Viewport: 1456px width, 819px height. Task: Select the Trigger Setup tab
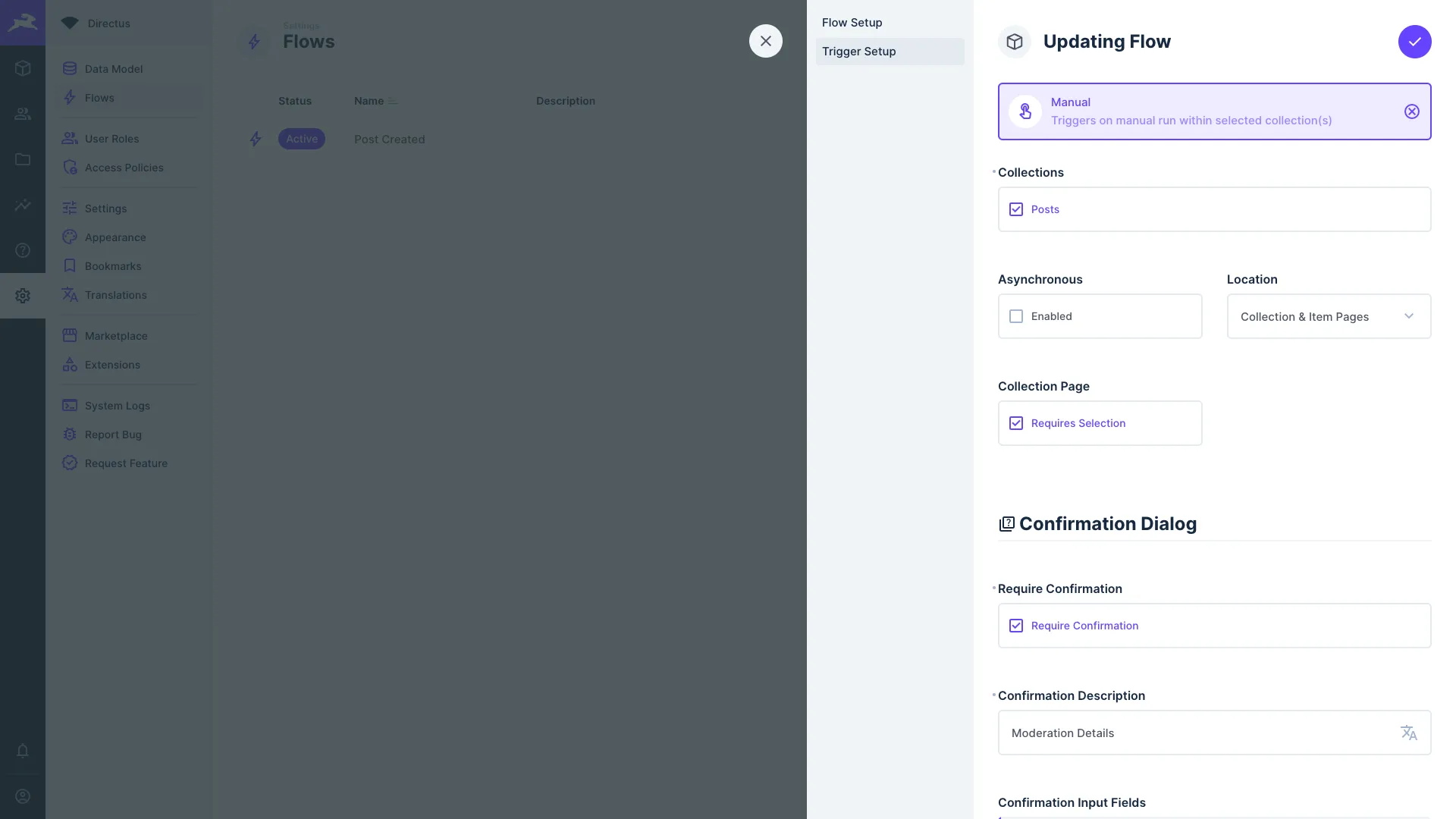coord(859,52)
